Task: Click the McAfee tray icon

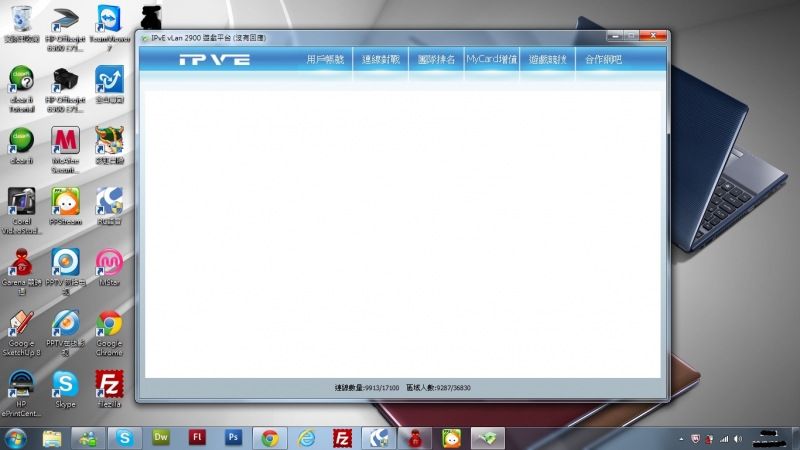Action: 695,439
